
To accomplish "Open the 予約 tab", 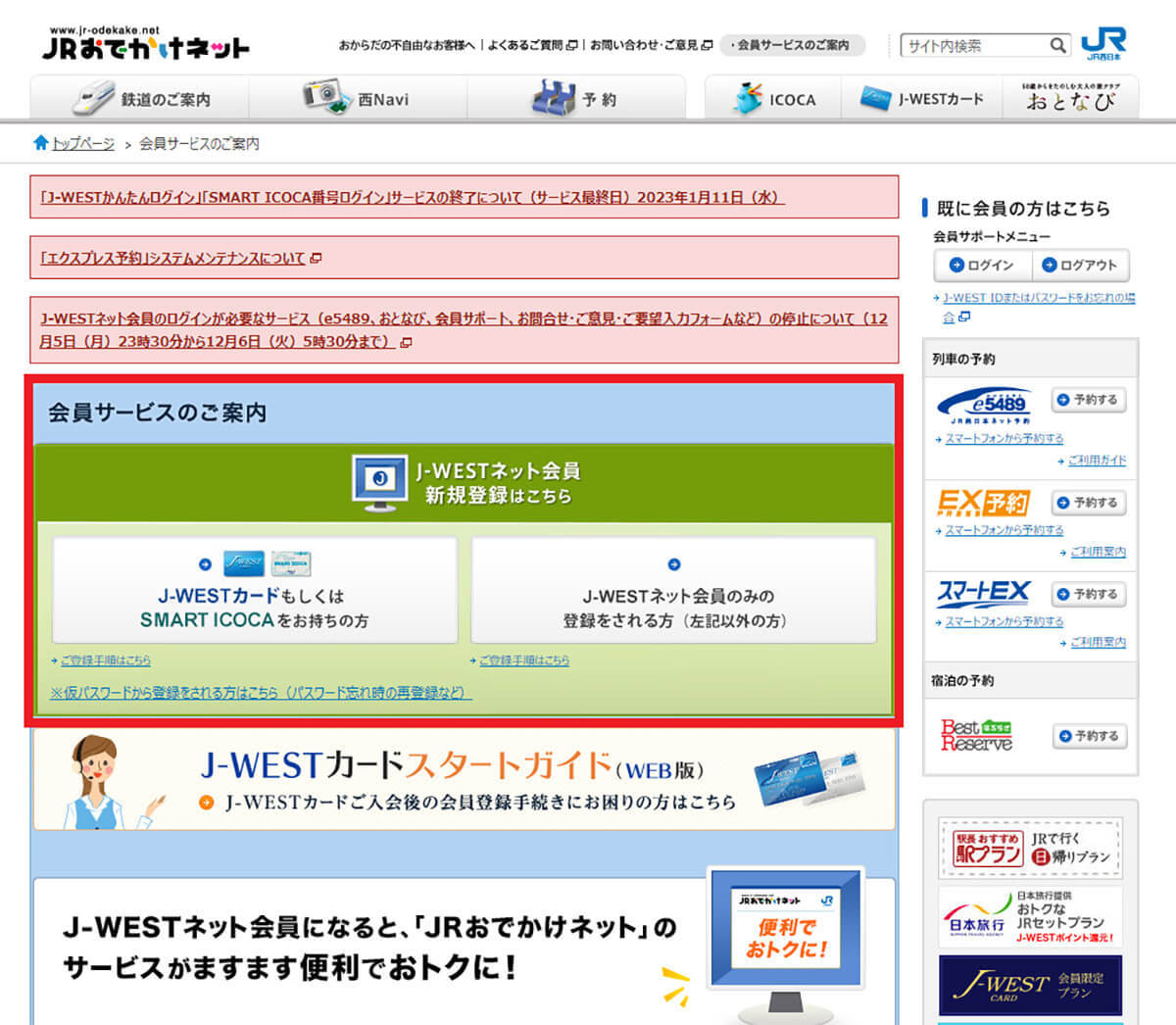I will [575, 99].
